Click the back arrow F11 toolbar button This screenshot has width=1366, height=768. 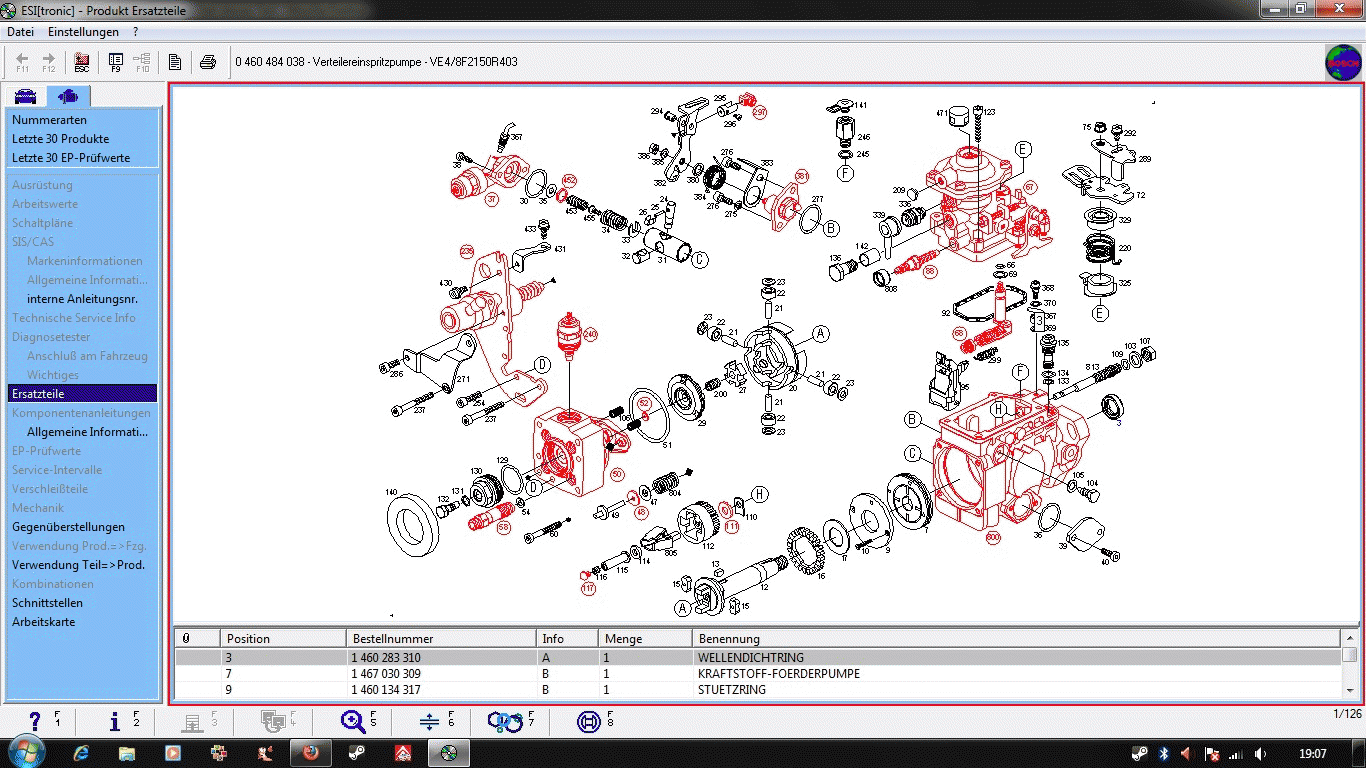coord(22,62)
